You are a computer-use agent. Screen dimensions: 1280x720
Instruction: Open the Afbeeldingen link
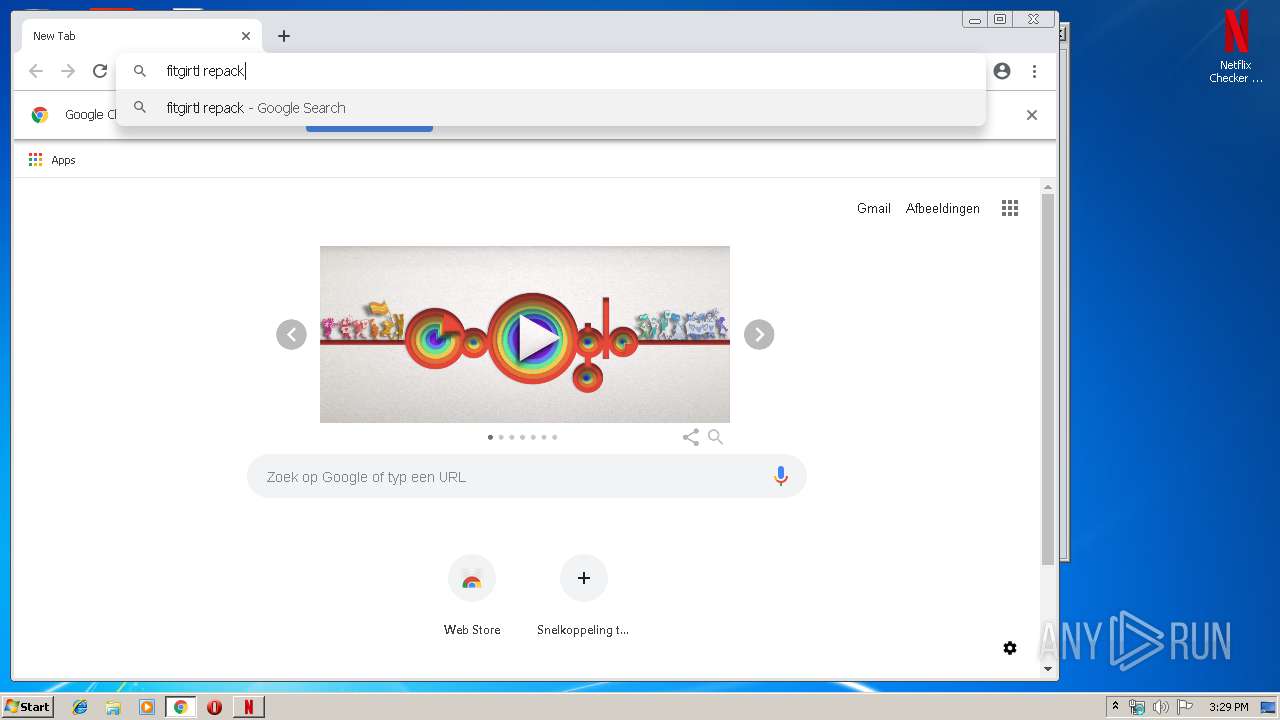[943, 208]
